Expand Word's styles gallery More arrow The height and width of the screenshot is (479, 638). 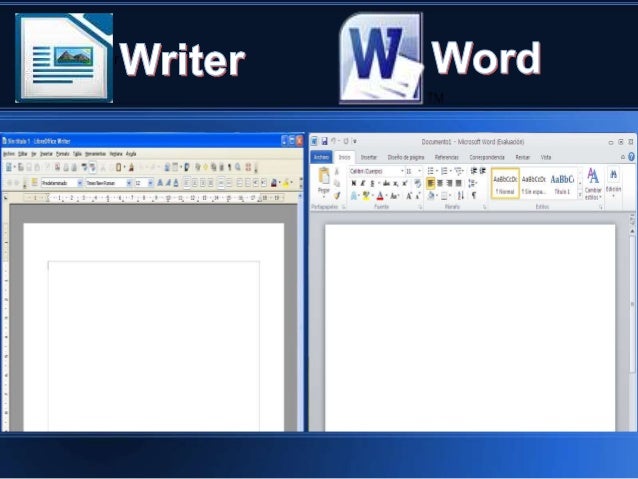click(x=580, y=196)
